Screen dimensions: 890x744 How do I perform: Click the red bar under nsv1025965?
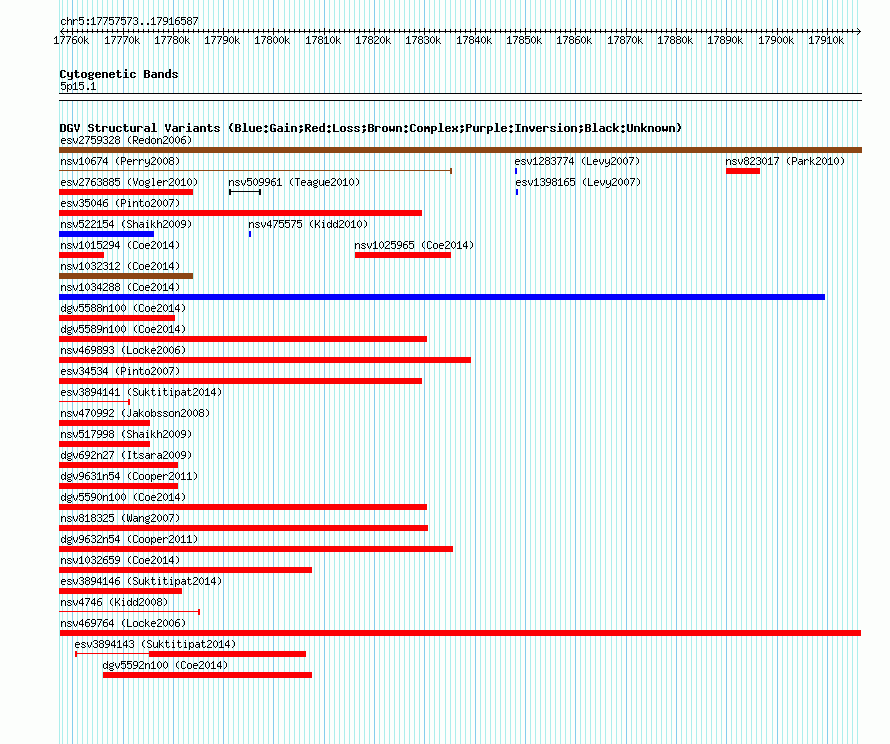point(402,255)
